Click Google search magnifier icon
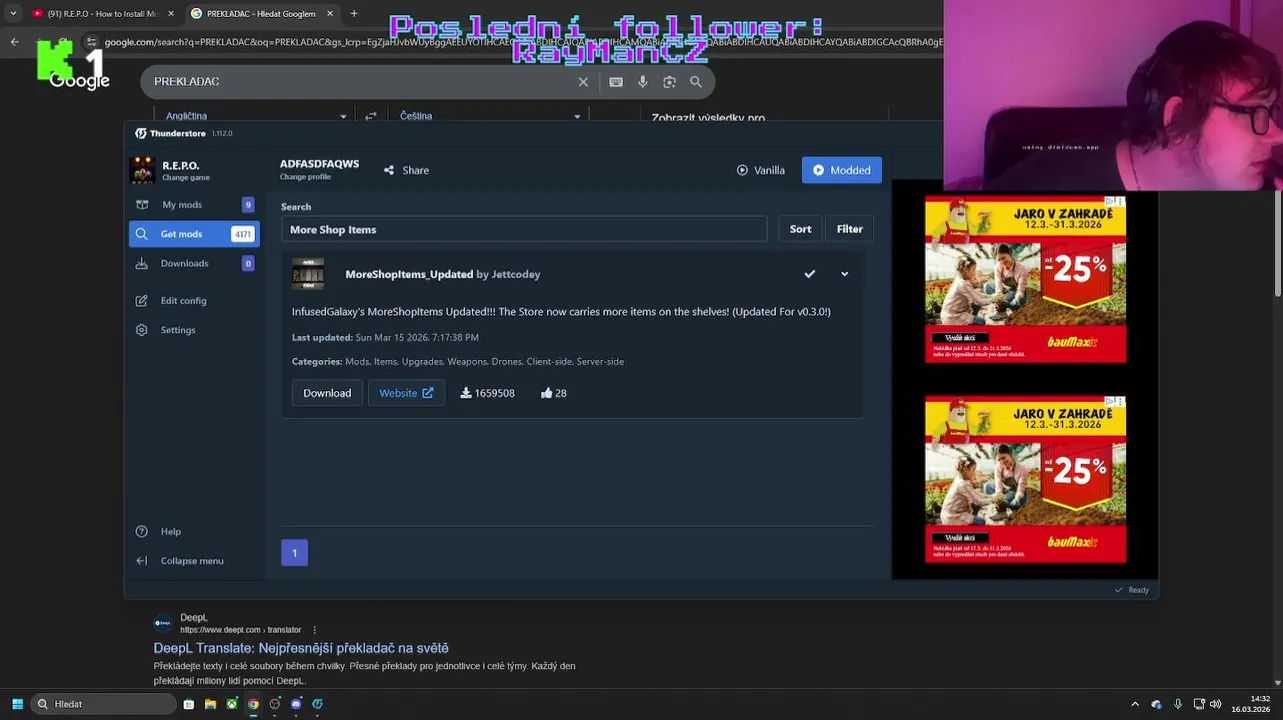 click(x=696, y=82)
